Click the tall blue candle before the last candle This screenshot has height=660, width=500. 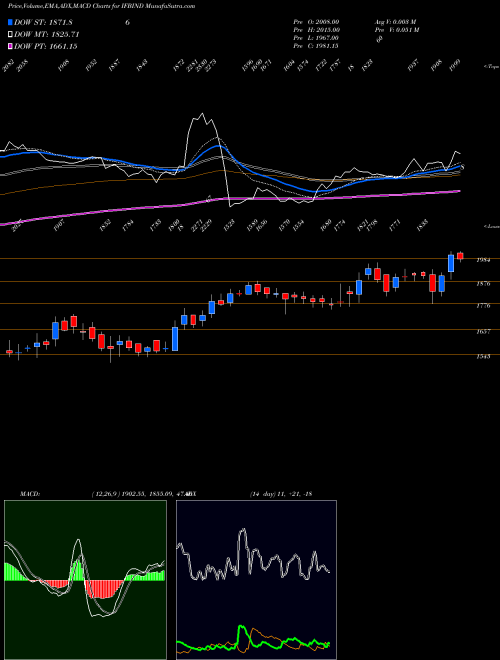451,263
